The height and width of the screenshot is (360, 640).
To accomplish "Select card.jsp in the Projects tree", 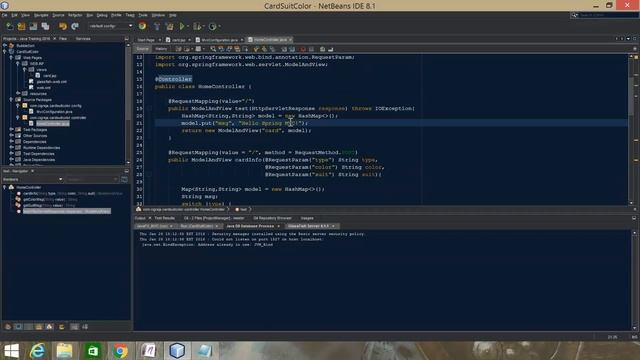I will 49,76.
